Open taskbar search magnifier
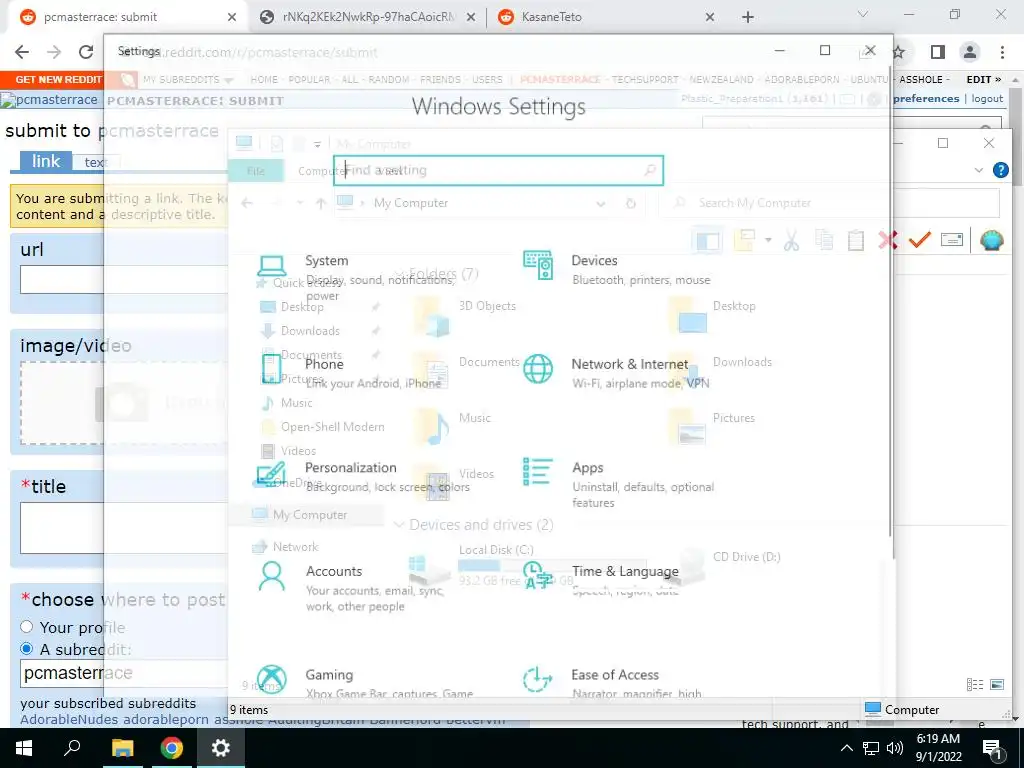1024x768 pixels. [72, 748]
